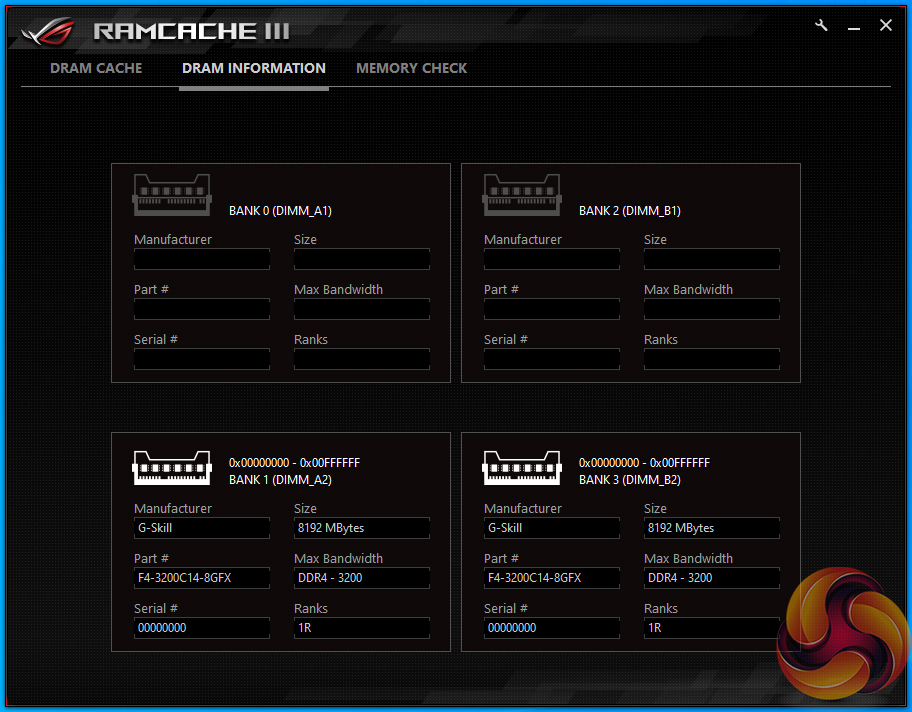Screen dimensions: 912x712
Task: Click the BANK 3 (DIMM_B2) label
Action: (x=630, y=479)
